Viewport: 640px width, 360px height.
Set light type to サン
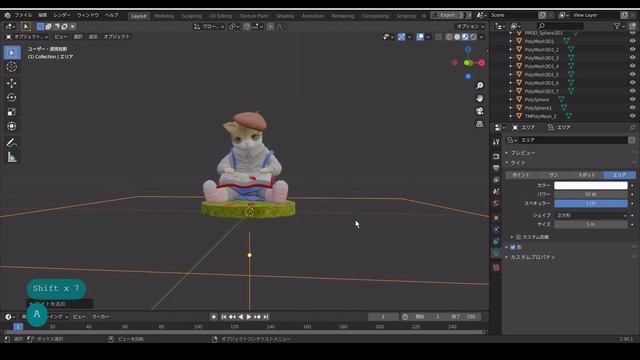(x=554, y=175)
